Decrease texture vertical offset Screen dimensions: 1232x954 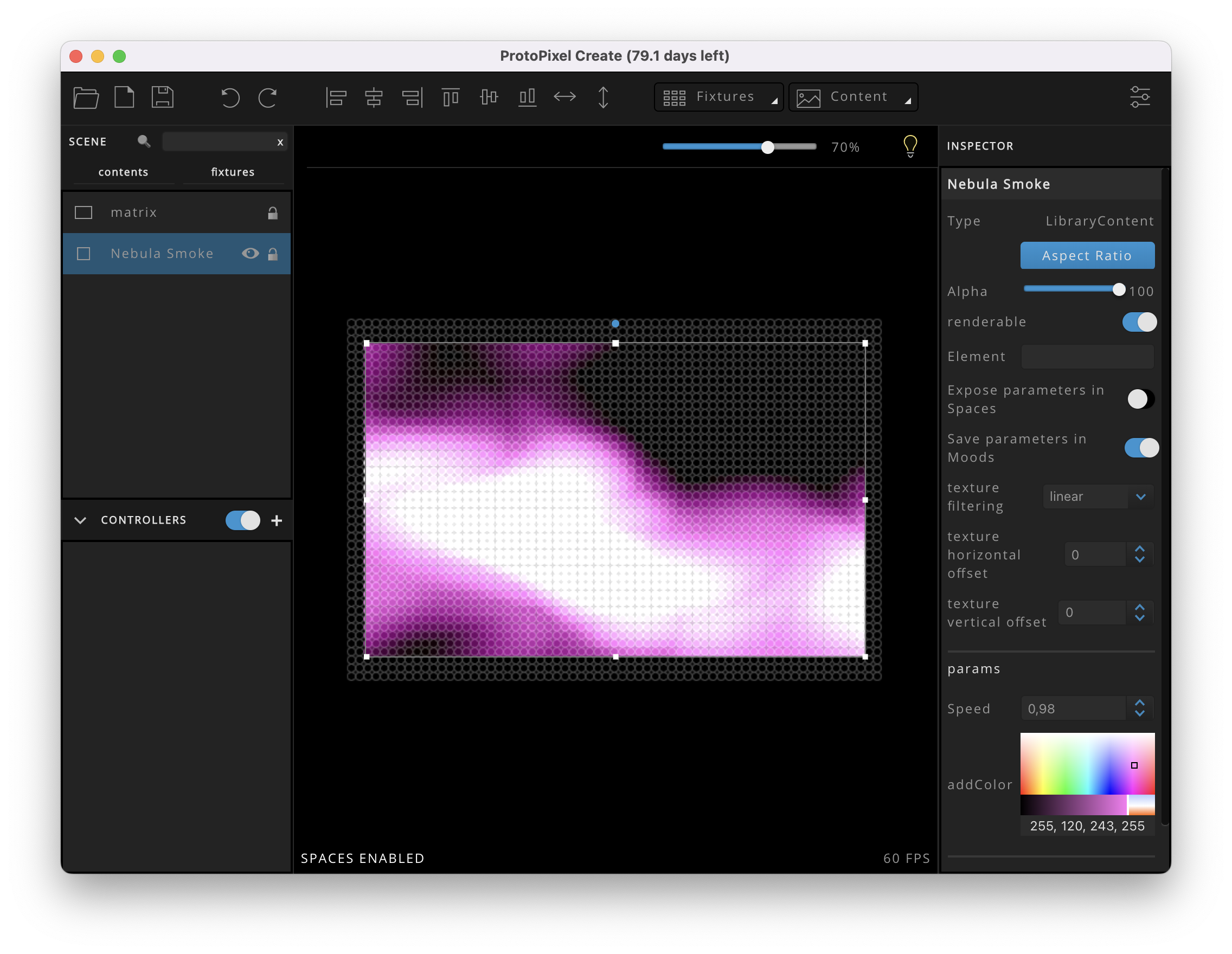pyautogui.click(x=1139, y=618)
